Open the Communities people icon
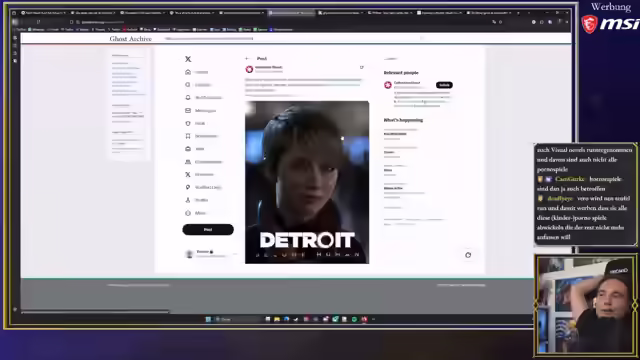Screen dimensions: 640x360 pos(188,162)
